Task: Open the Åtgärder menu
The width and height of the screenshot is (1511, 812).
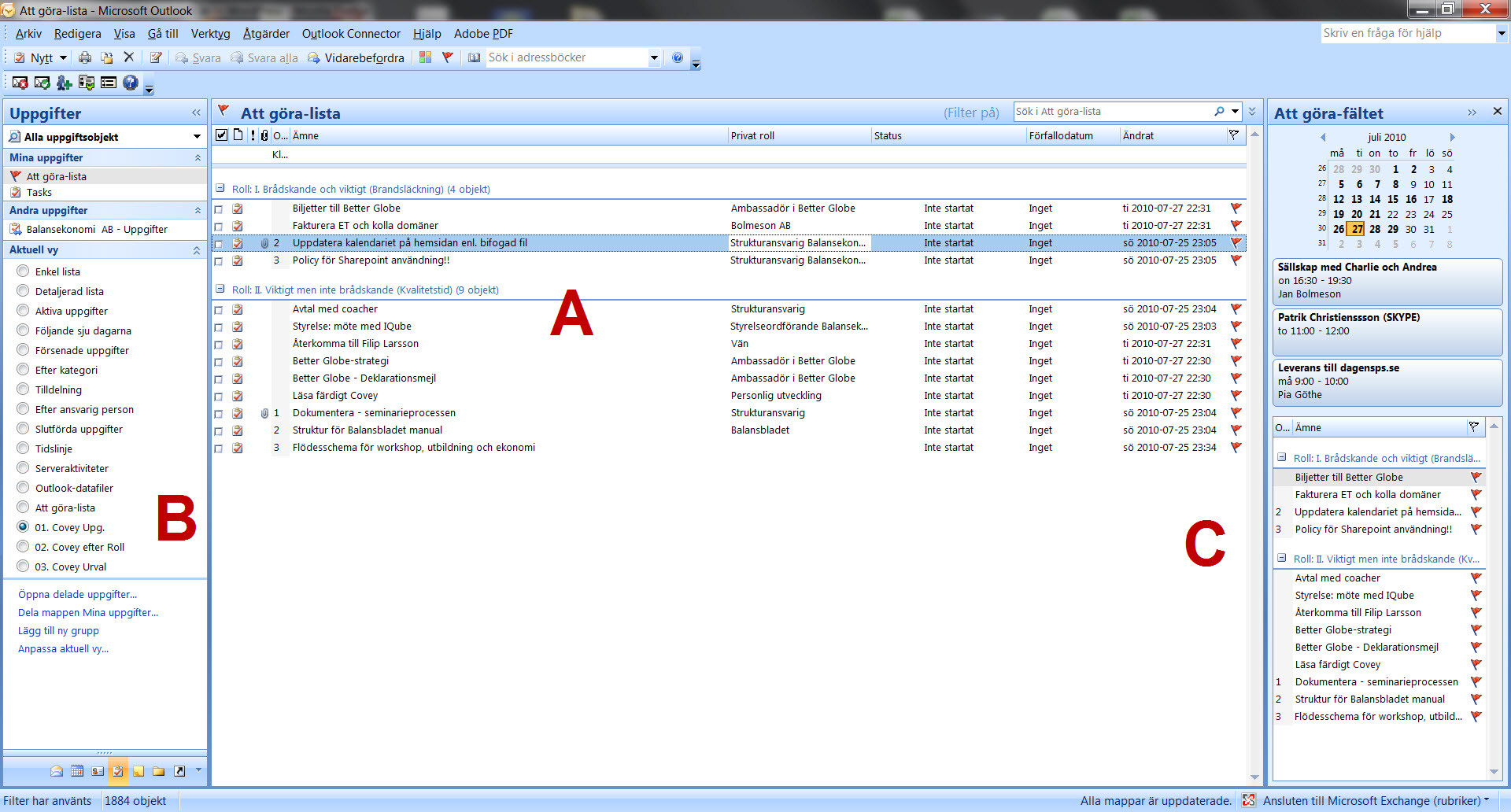Action: (x=266, y=34)
